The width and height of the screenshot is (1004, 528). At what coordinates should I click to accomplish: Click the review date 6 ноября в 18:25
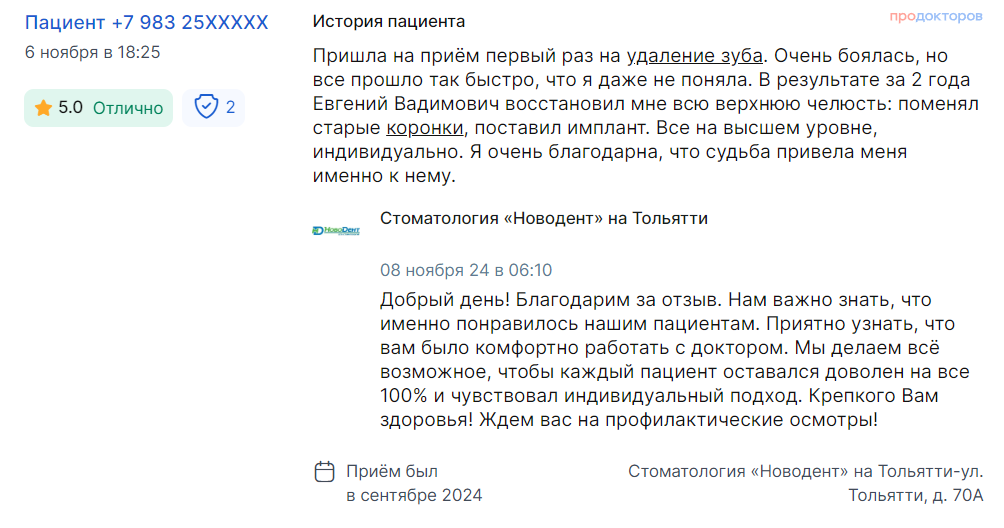(92, 52)
